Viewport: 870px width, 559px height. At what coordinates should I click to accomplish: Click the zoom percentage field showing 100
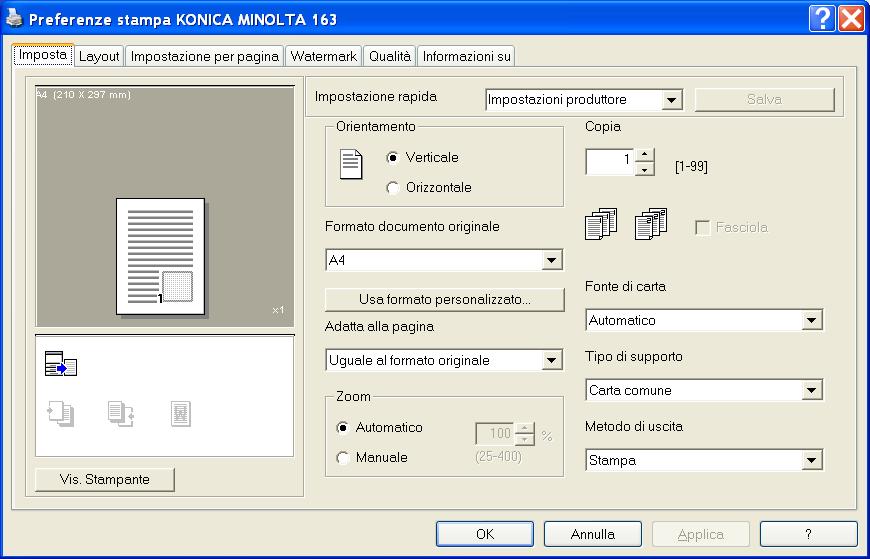click(495, 434)
